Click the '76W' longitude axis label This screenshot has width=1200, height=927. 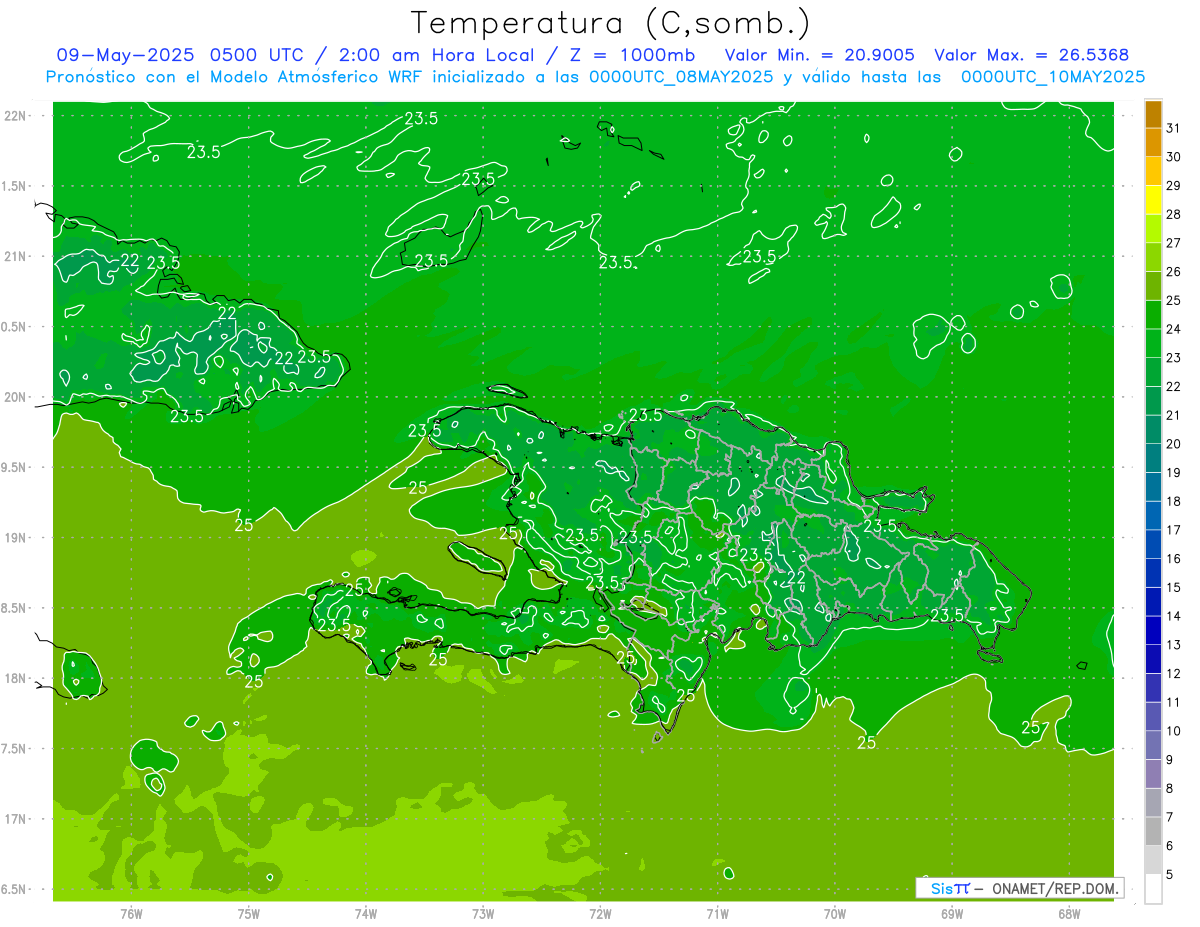(x=131, y=913)
